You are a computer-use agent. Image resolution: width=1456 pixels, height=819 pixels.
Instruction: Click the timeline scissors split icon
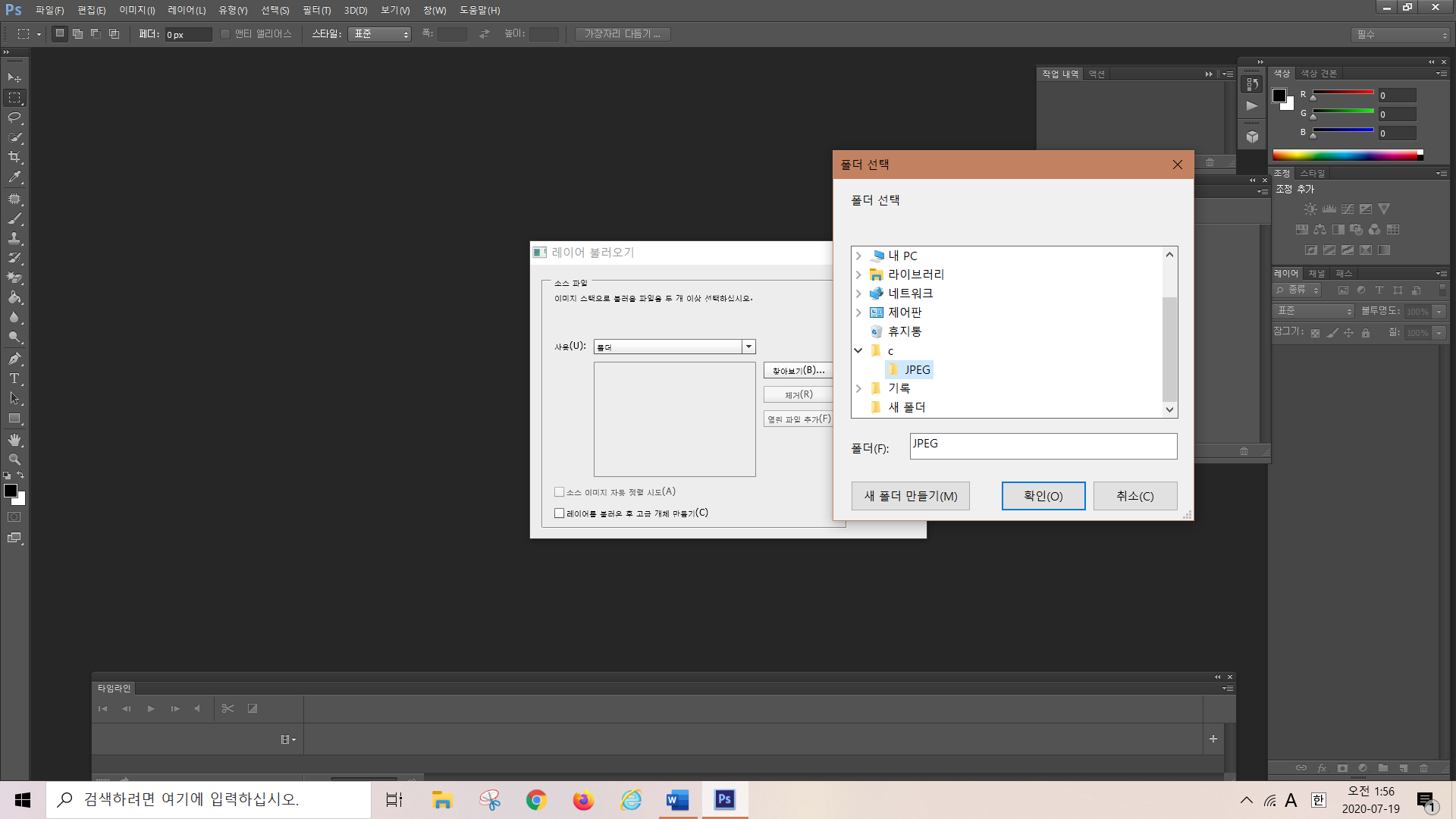[x=227, y=708]
